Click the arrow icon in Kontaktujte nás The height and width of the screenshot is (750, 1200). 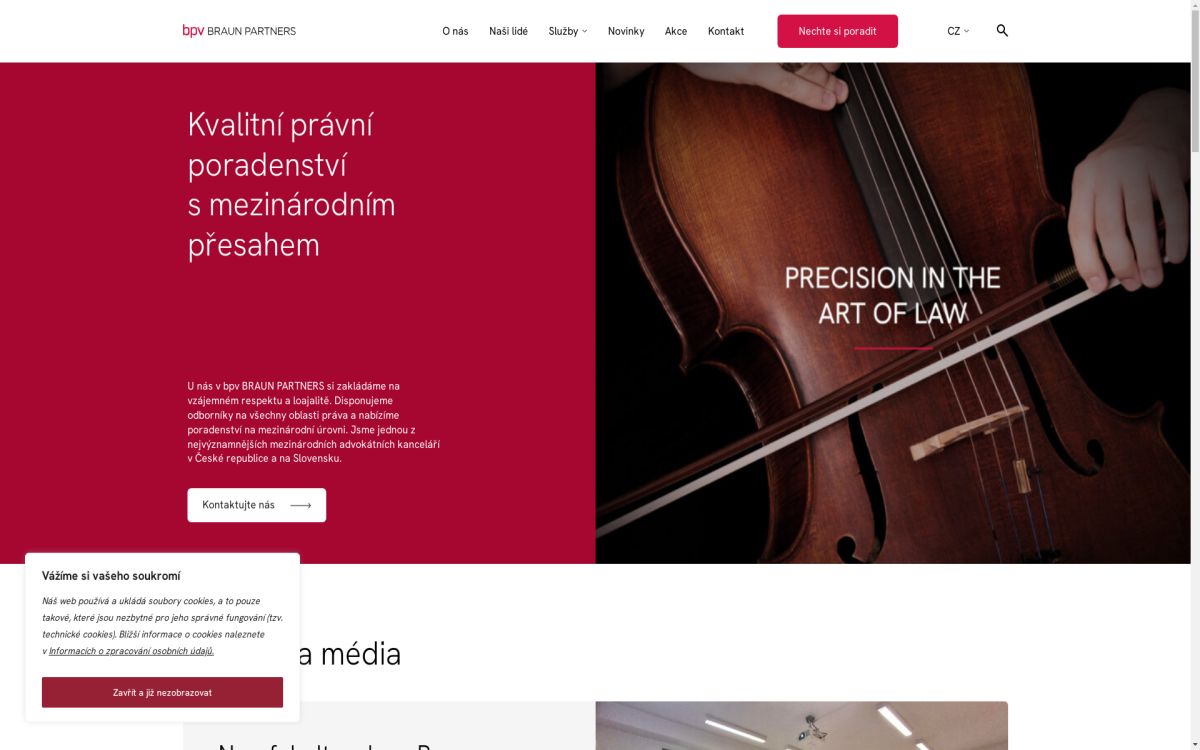pyautogui.click(x=300, y=505)
